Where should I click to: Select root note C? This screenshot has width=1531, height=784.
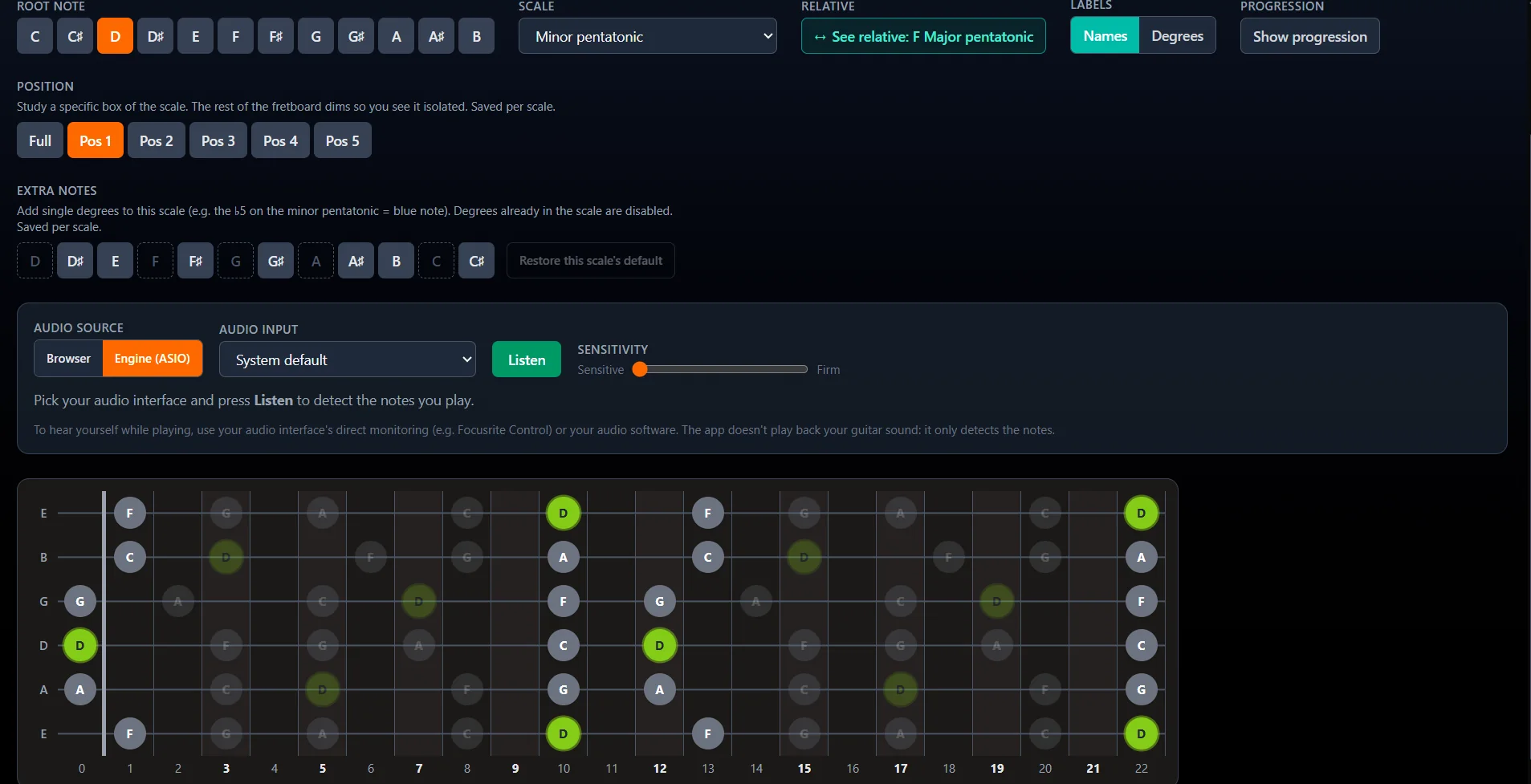click(35, 36)
